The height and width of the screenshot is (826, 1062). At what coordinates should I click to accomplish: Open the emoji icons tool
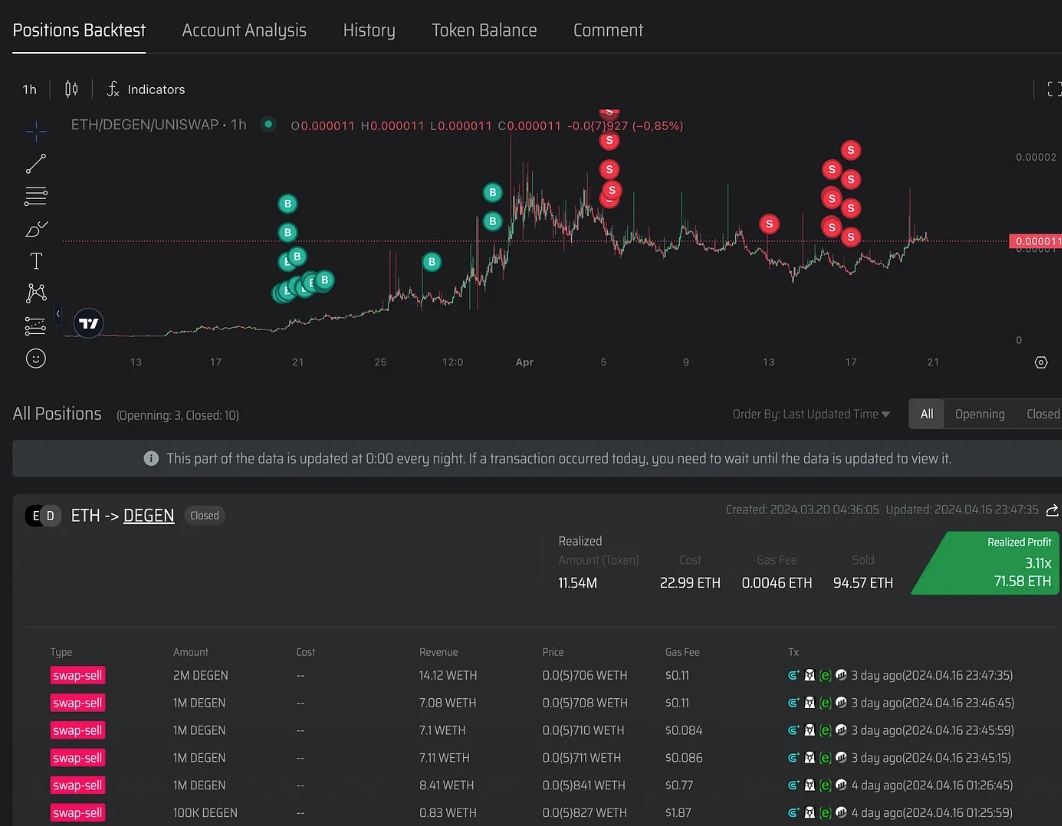coord(36,358)
